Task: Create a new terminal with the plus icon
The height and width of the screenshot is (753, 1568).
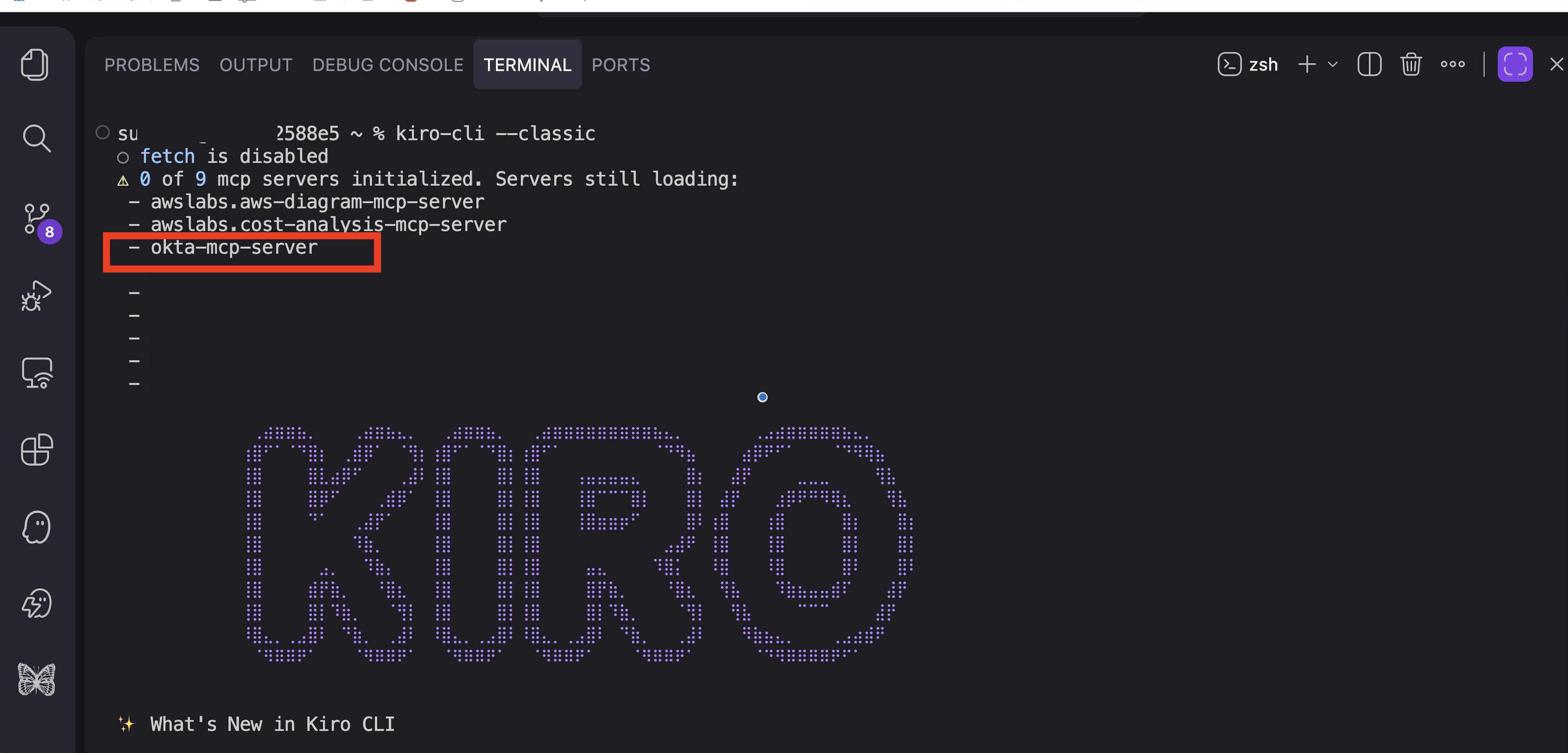Action: pos(1306,64)
